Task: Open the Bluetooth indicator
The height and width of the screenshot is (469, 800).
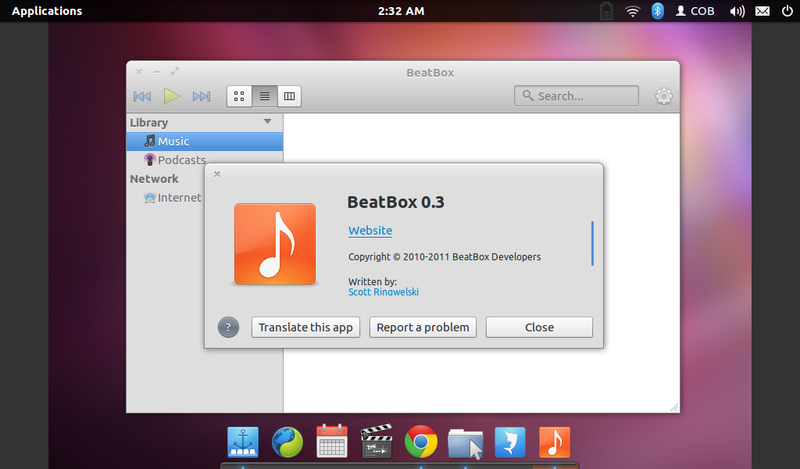Action: pos(658,11)
